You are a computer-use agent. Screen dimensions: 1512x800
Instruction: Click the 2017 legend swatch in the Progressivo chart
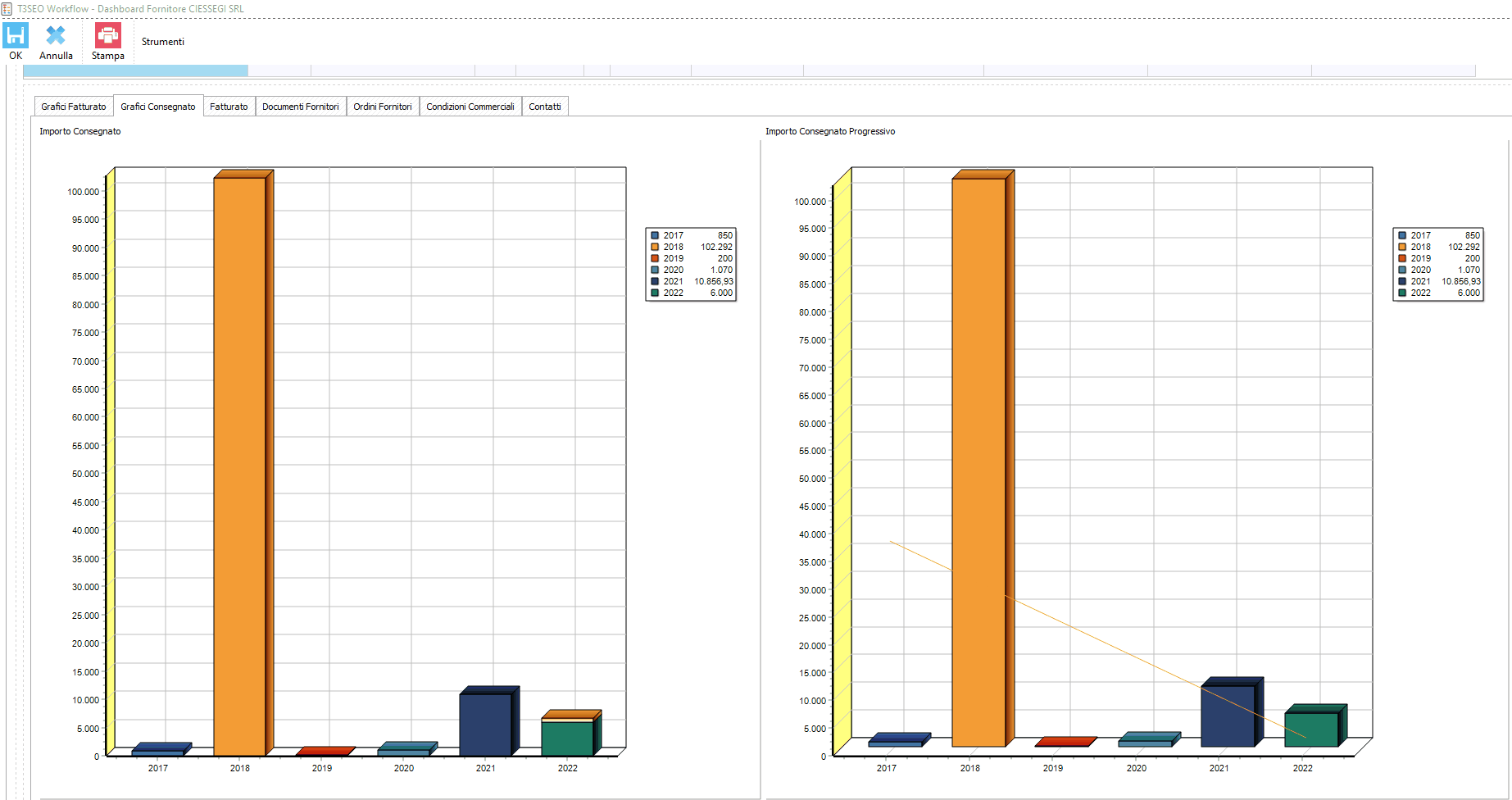click(1402, 235)
